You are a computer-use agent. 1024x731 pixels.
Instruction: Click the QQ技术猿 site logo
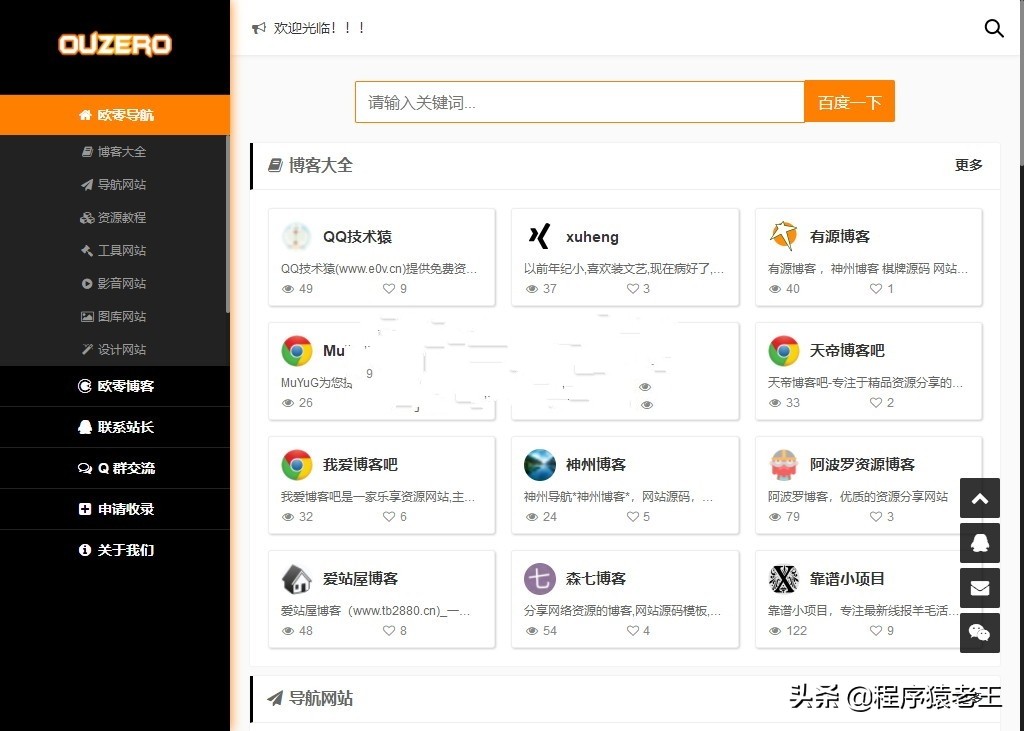[296, 236]
